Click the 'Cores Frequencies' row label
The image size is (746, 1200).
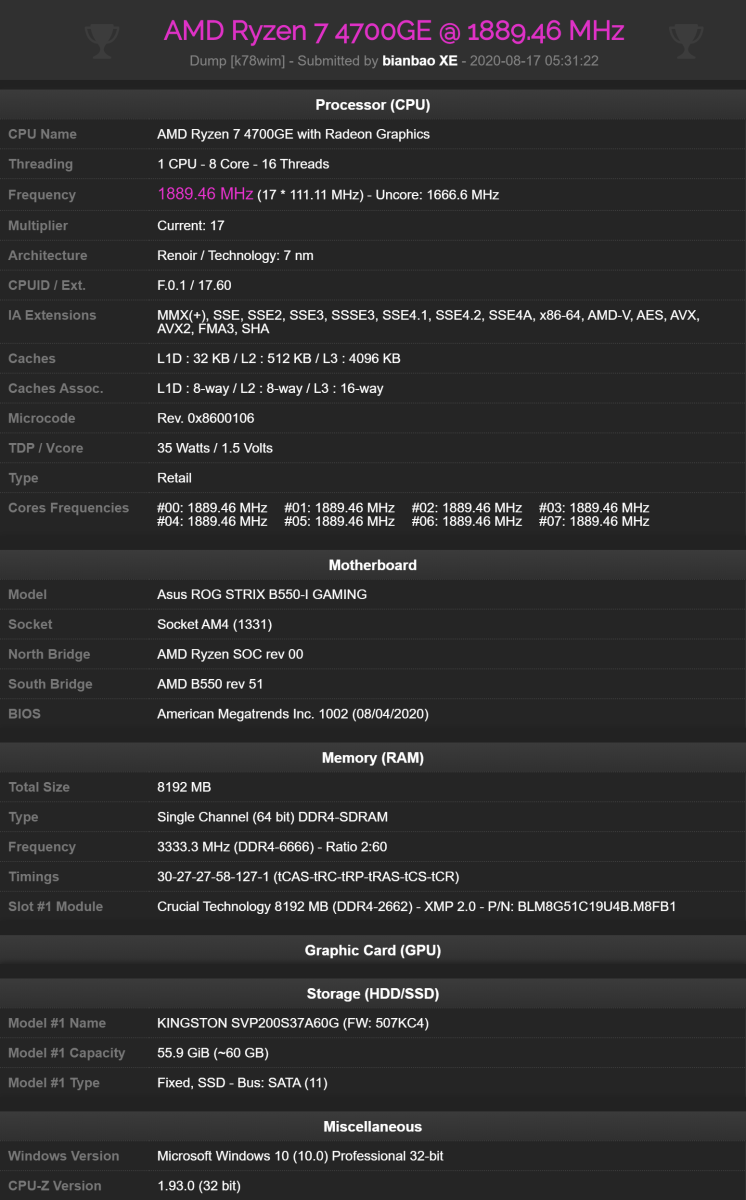pyautogui.click(x=68, y=508)
